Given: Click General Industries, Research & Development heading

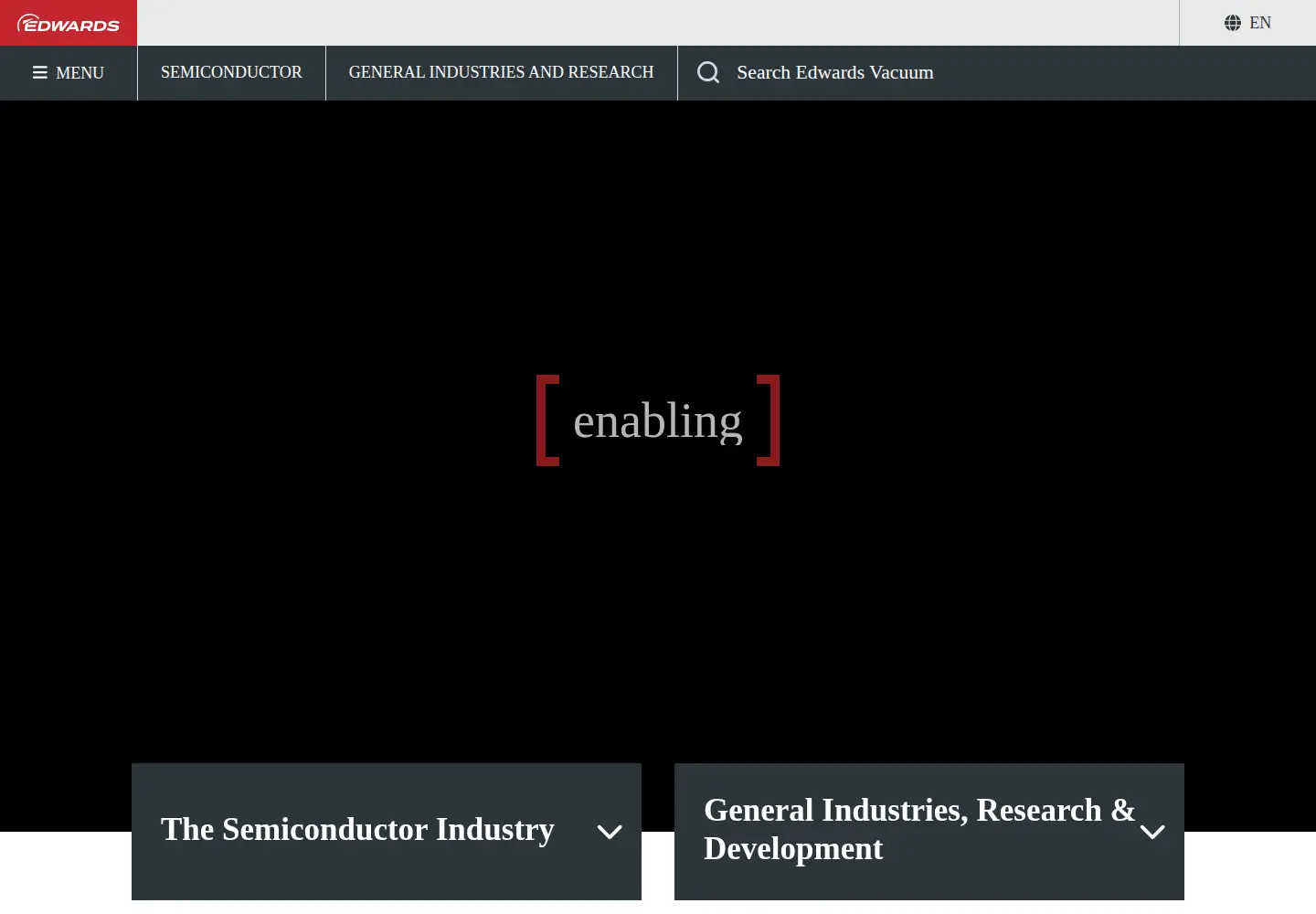Looking at the screenshot, I should pyautogui.click(x=919, y=829).
